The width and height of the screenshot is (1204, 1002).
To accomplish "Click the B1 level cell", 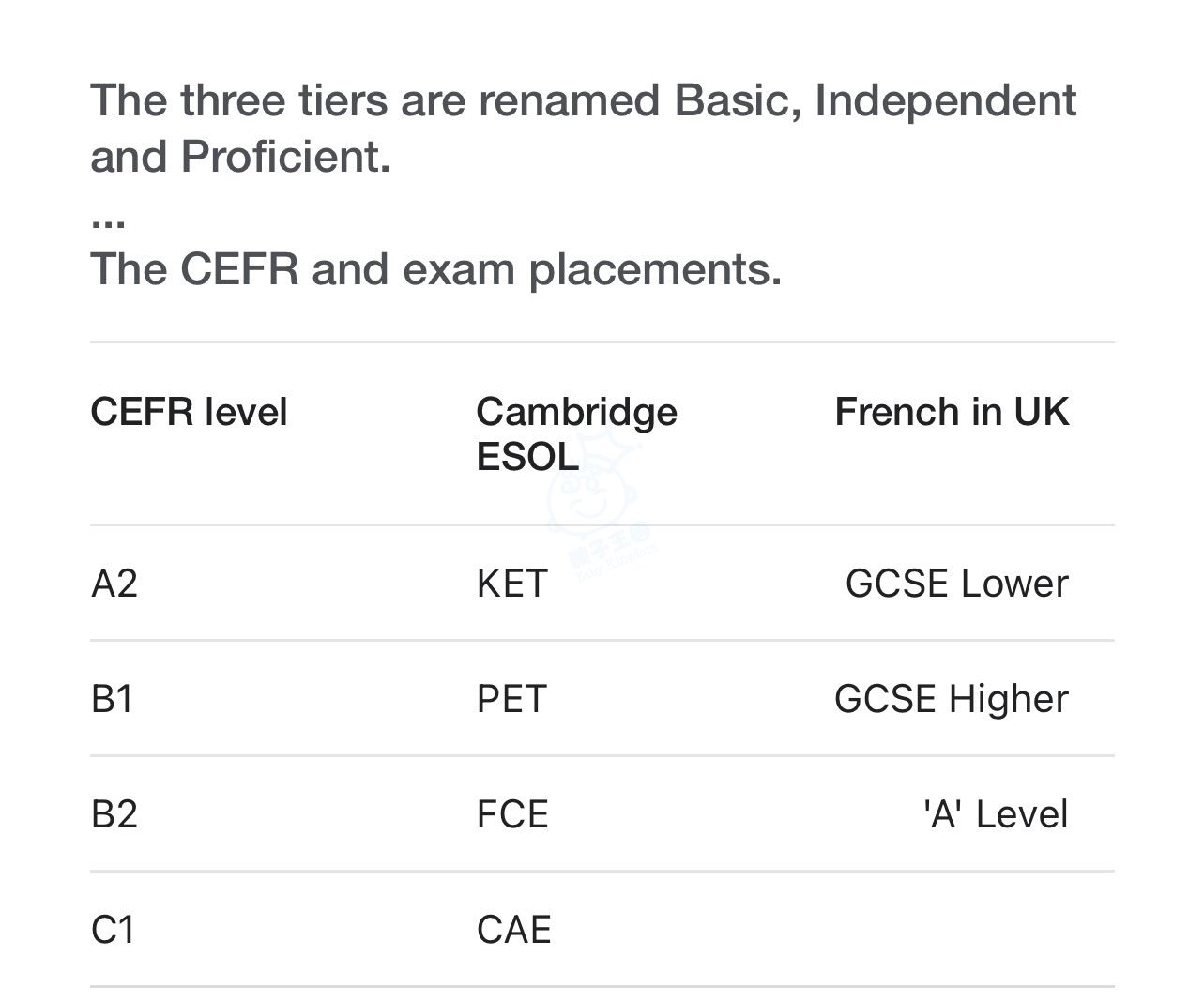I will tap(113, 699).
